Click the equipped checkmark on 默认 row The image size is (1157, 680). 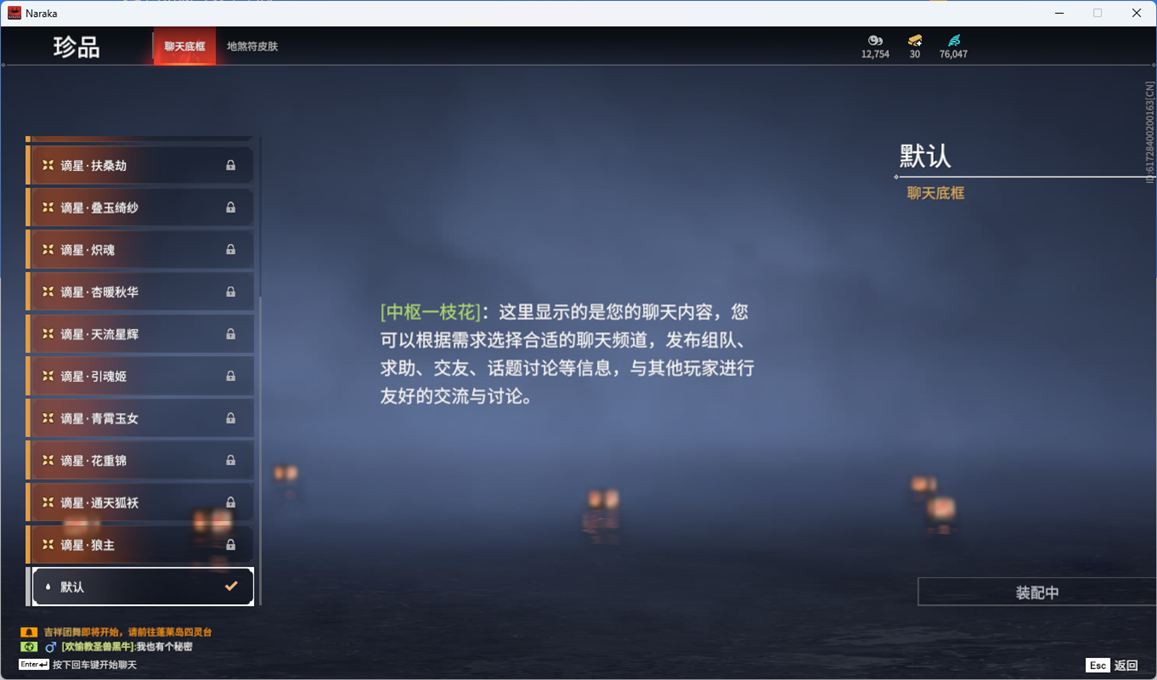point(231,586)
